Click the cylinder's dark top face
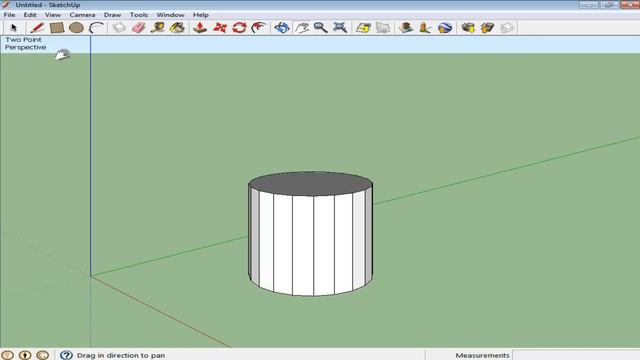The height and width of the screenshot is (360, 640). pos(310,184)
